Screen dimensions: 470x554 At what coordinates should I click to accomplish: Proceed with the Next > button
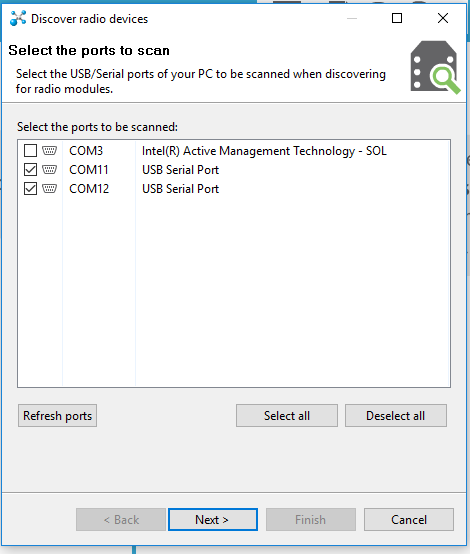(213, 520)
